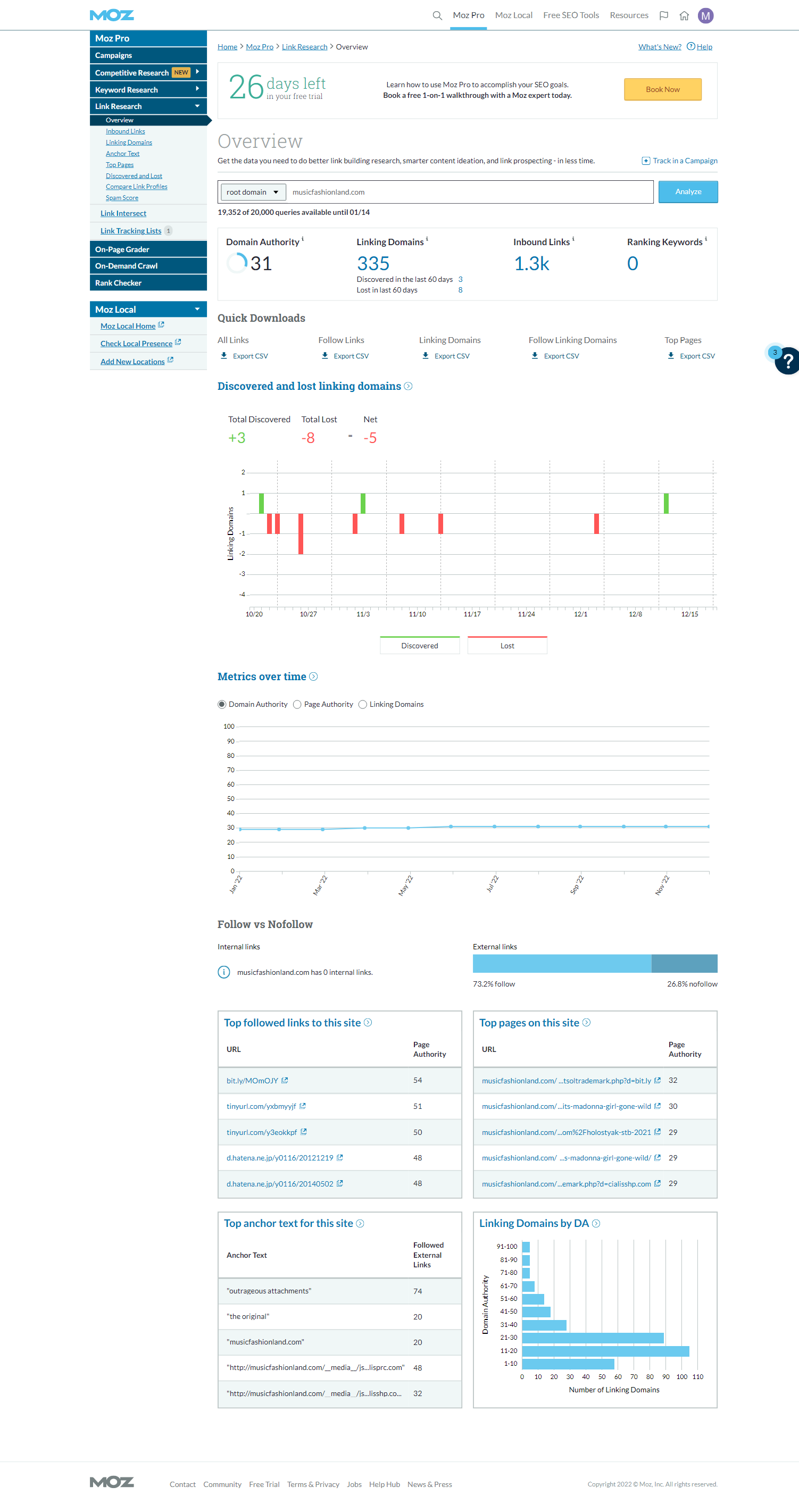
Task: Open info circle beside Top followed links
Action: click(368, 1023)
